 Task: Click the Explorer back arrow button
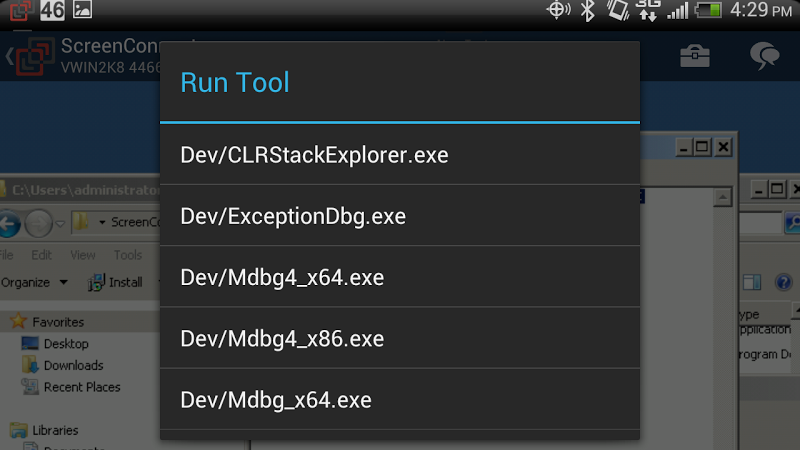[9, 221]
